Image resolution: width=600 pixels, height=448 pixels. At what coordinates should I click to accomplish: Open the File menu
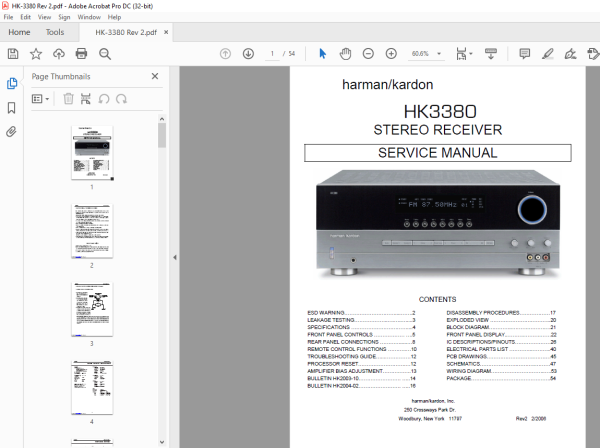pos(8,17)
